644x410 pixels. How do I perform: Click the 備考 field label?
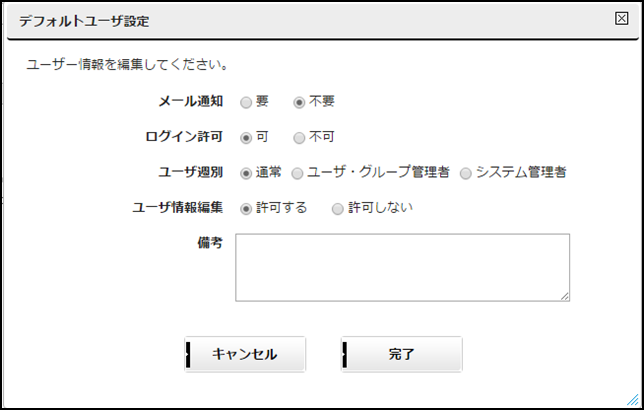click(210, 243)
